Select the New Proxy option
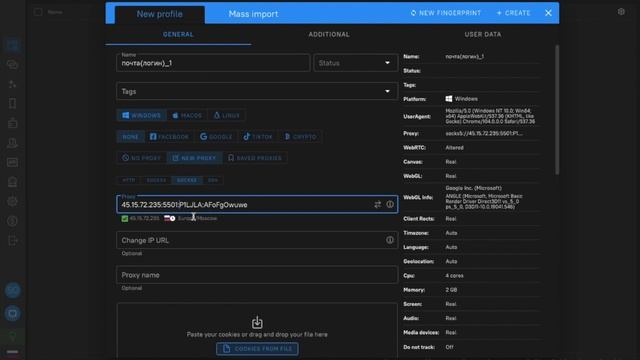The image size is (640, 360). pos(194,158)
